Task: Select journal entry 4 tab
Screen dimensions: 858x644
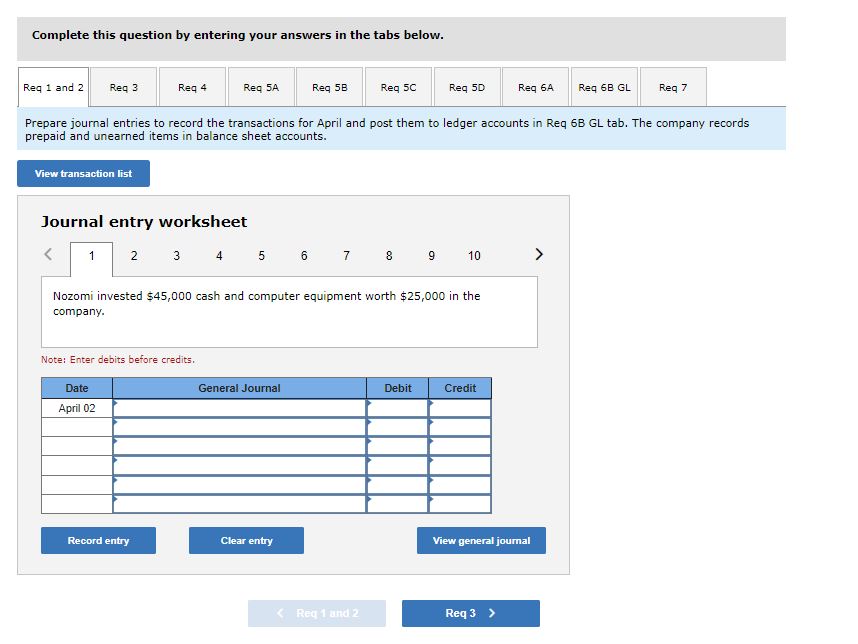Action: coord(219,256)
